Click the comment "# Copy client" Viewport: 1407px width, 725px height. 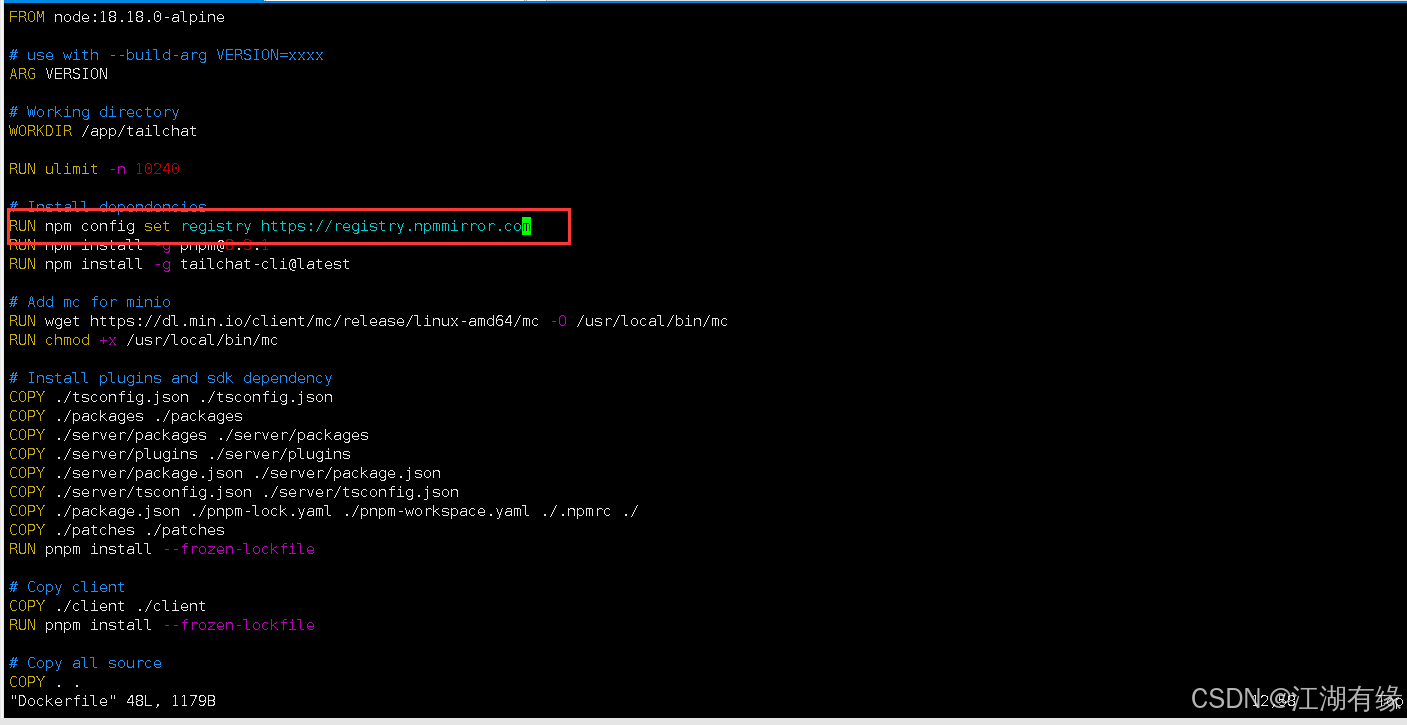point(67,587)
